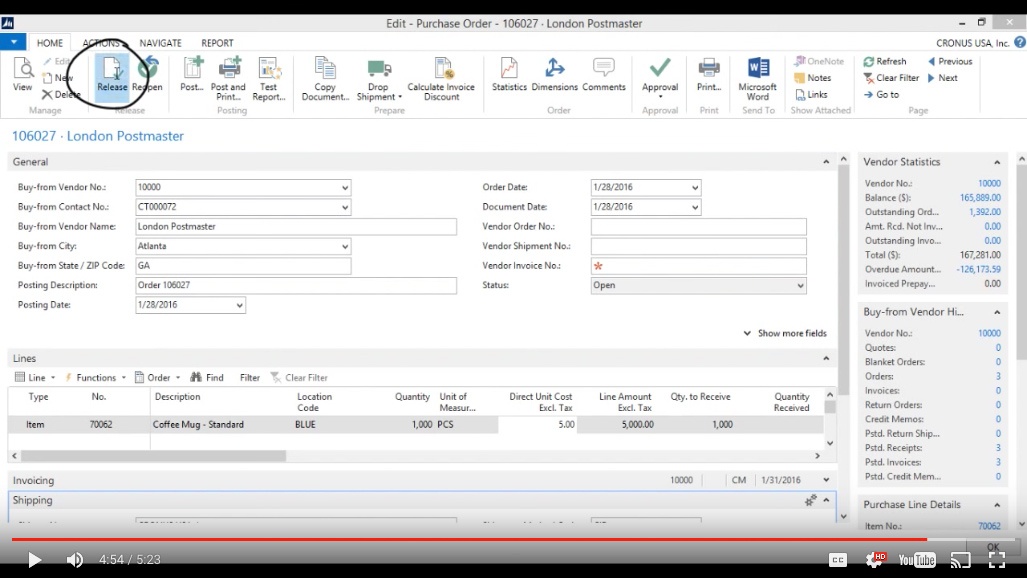The width and height of the screenshot is (1027, 578).
Task: Open the Drop Shipment menu
Action: coord(379,79)
